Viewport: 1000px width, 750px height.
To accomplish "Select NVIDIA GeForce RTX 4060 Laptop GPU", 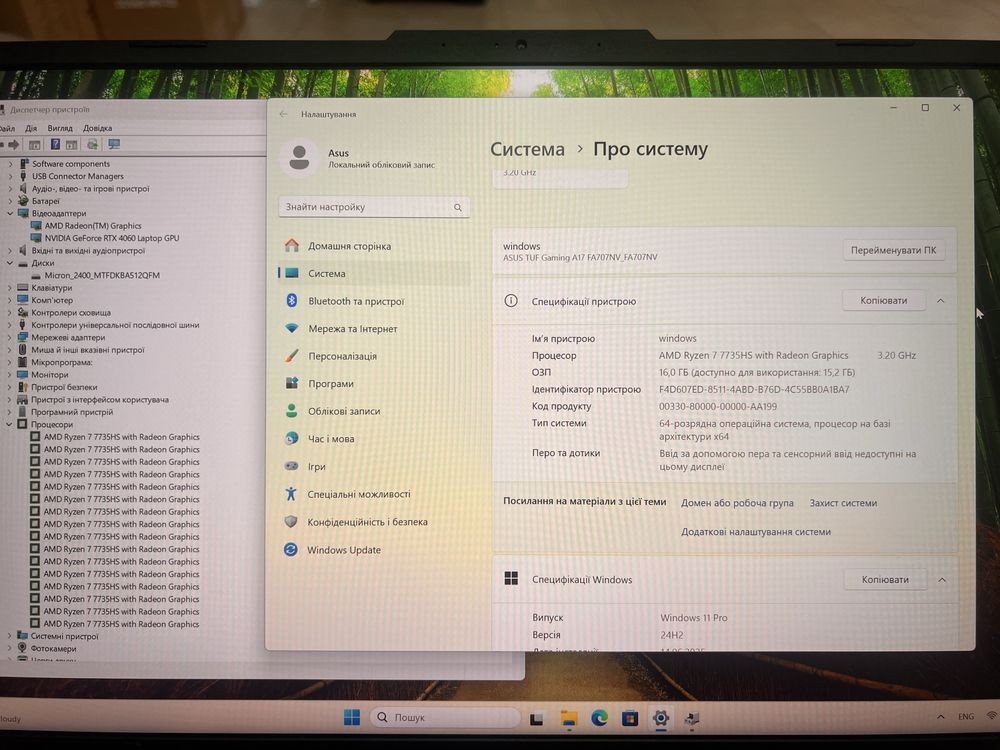I will (112, 238).
